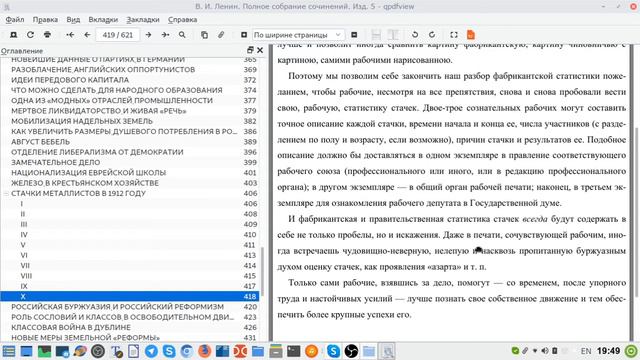Open the Справка menu
Viewport: 640px width, 360px height.
click(x=182, y=20)
